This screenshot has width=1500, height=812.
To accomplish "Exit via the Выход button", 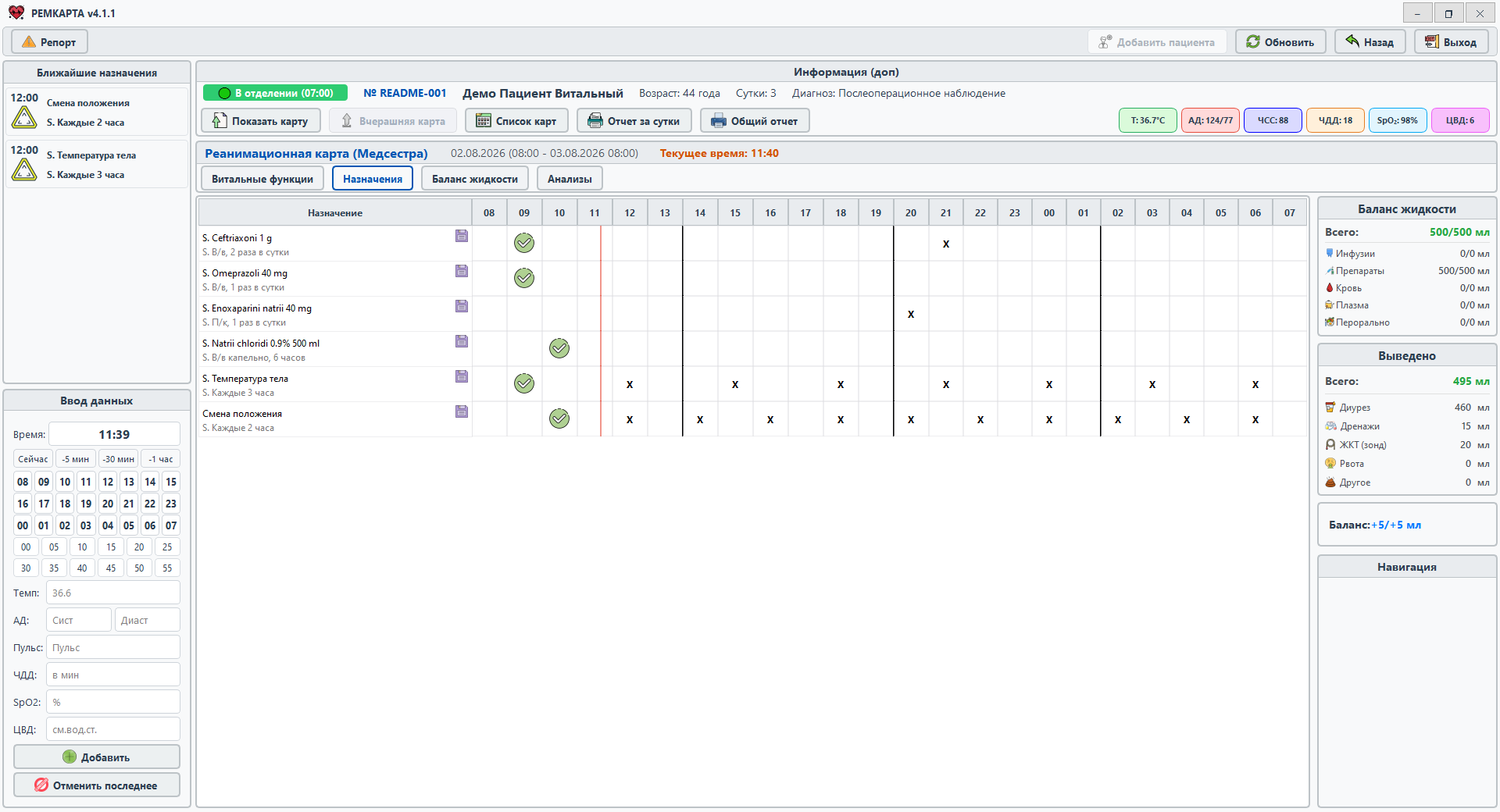I will coord(1452,42).
